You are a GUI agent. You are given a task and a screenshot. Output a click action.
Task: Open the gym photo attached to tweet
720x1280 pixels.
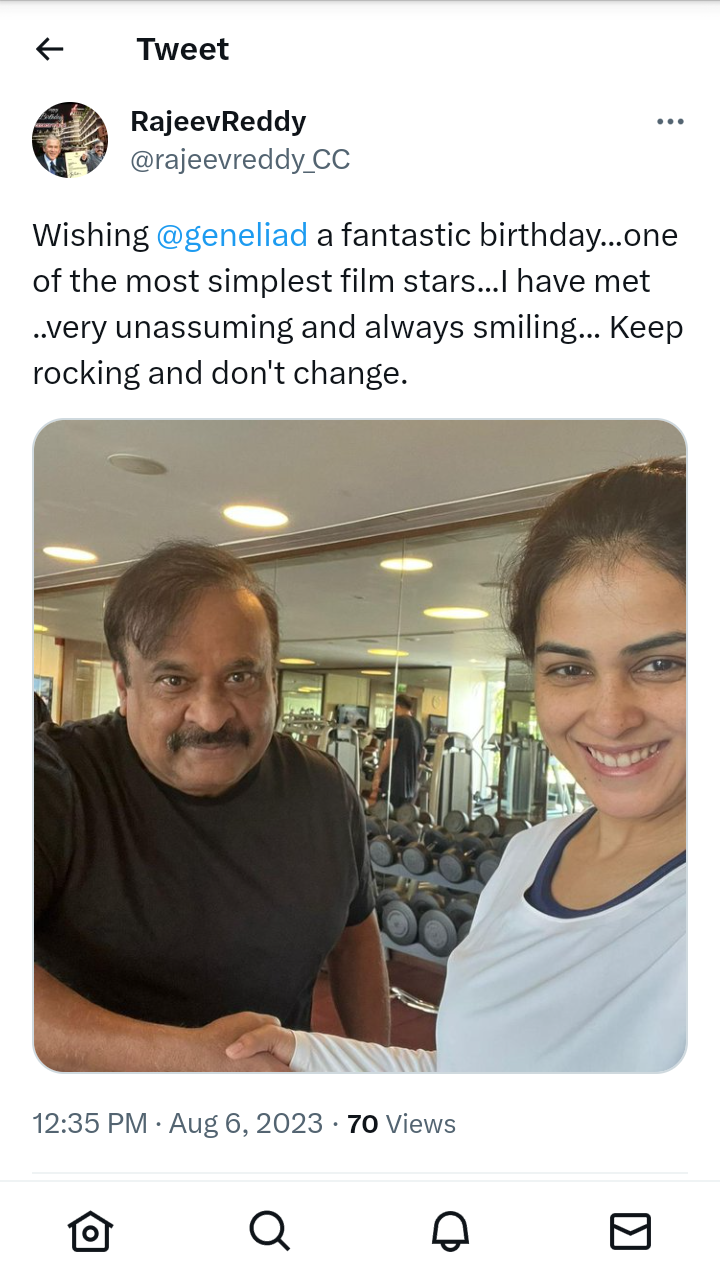tap(360, 746)
